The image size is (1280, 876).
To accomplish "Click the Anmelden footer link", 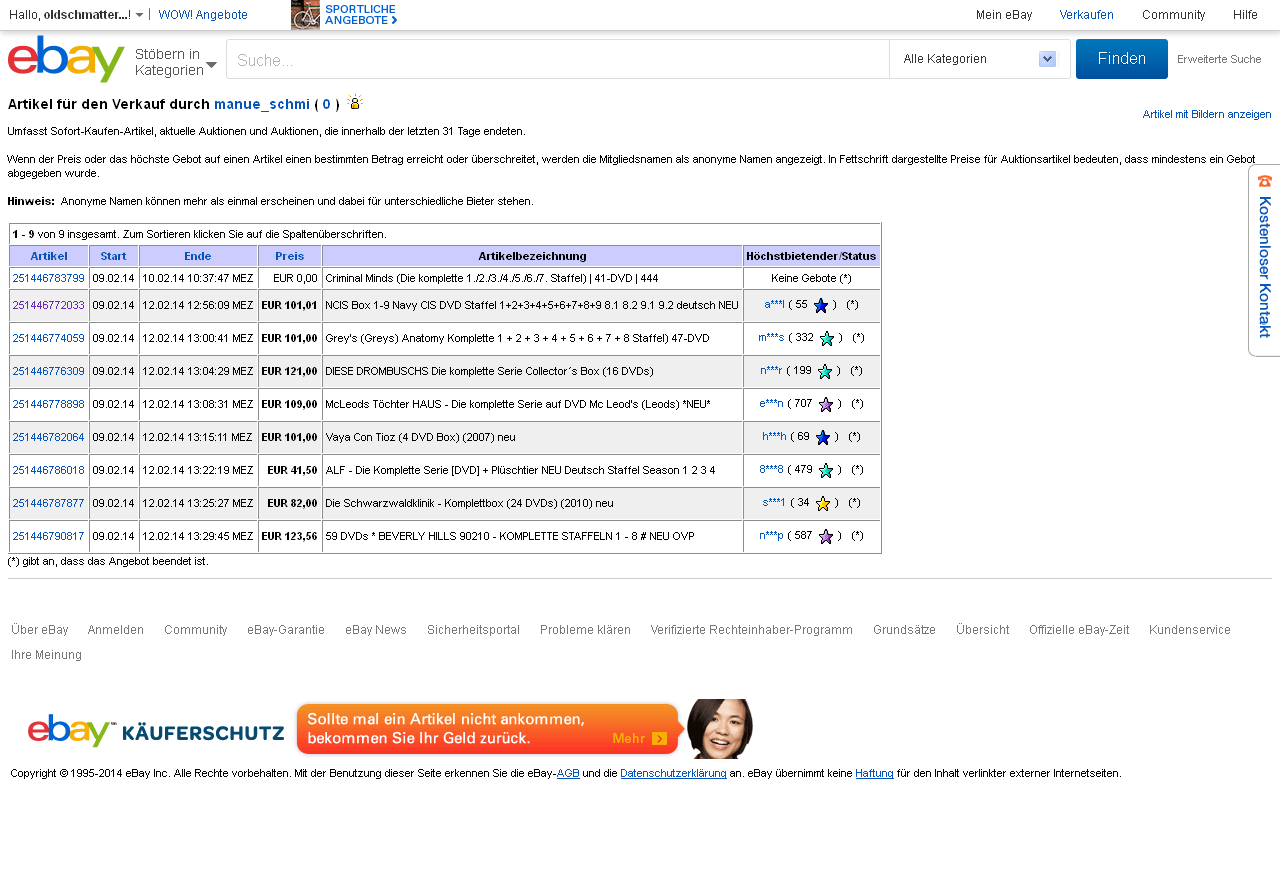I will tap(116, 630).
